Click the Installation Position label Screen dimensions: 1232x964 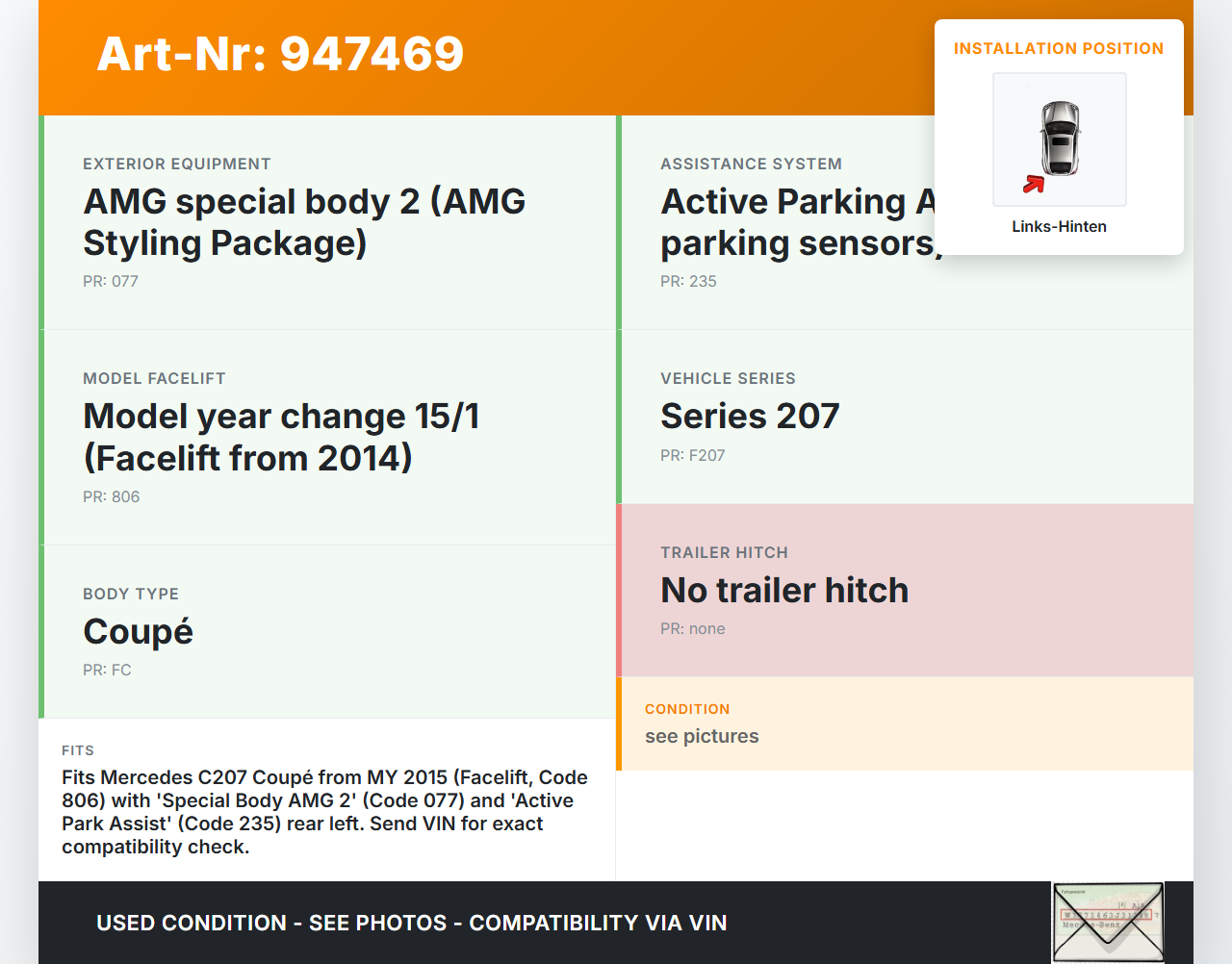point(1058,49)
